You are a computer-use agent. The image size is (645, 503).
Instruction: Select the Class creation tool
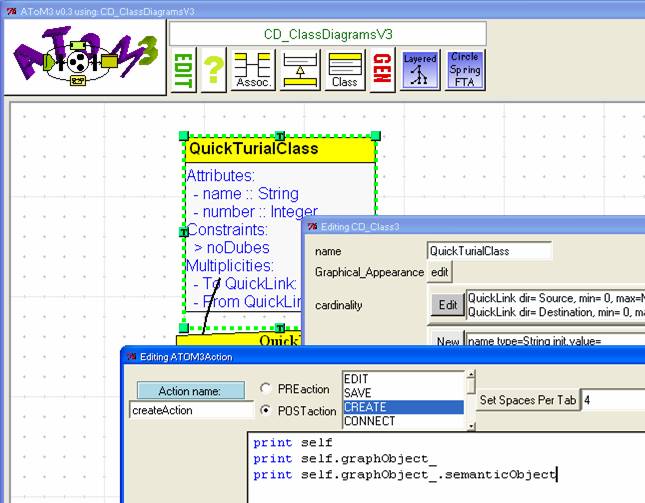click(345, 71)
